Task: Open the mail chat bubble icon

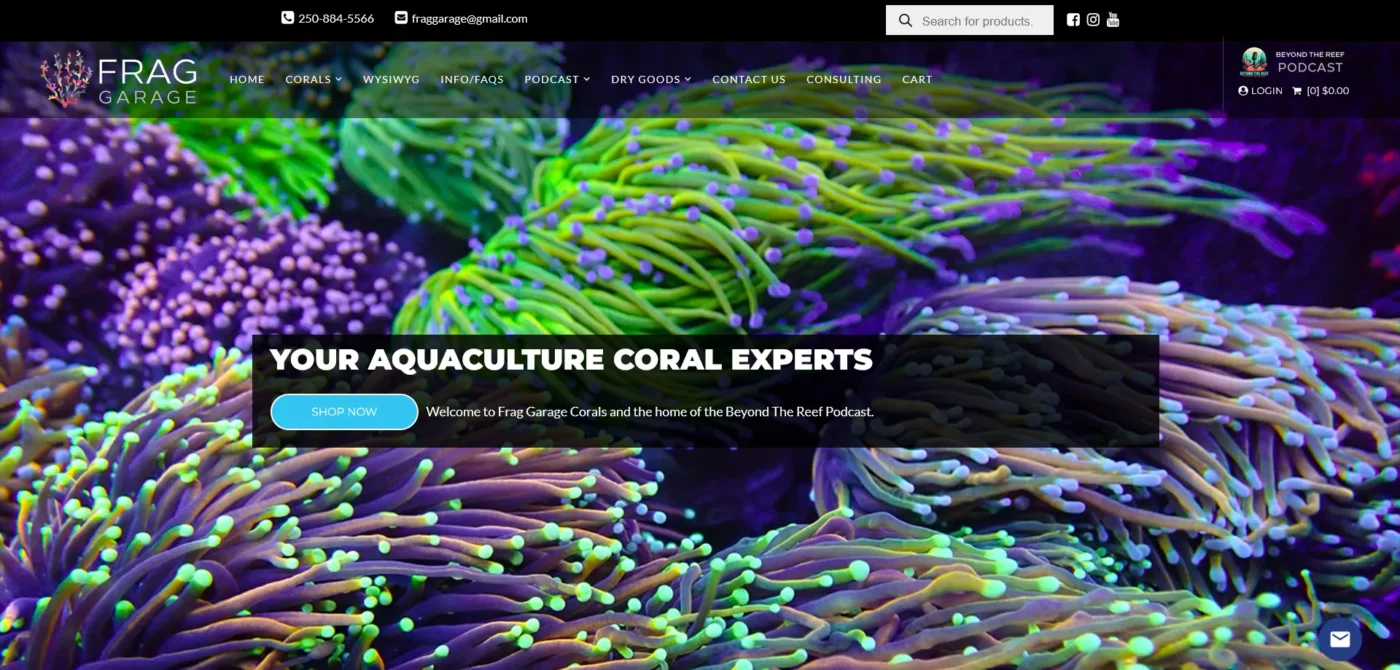Action: (x=1340, y=639)
